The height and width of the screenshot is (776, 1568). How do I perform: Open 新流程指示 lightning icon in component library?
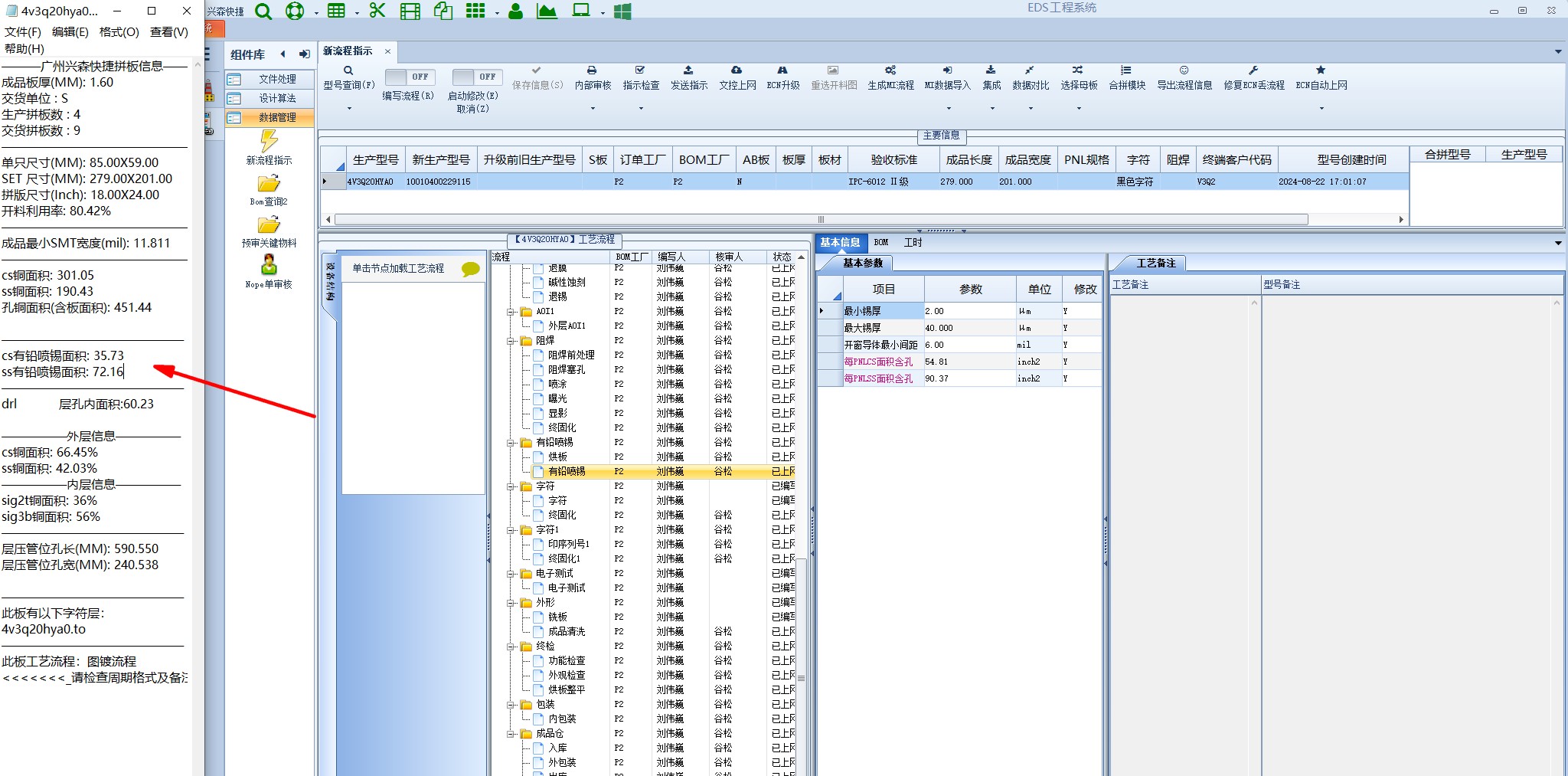tap(269, 148)
